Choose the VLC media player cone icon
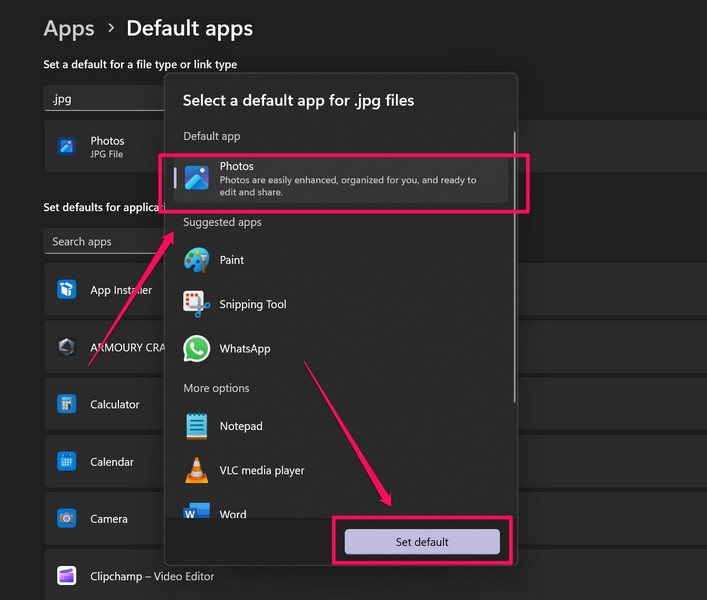 coord(197,470)
